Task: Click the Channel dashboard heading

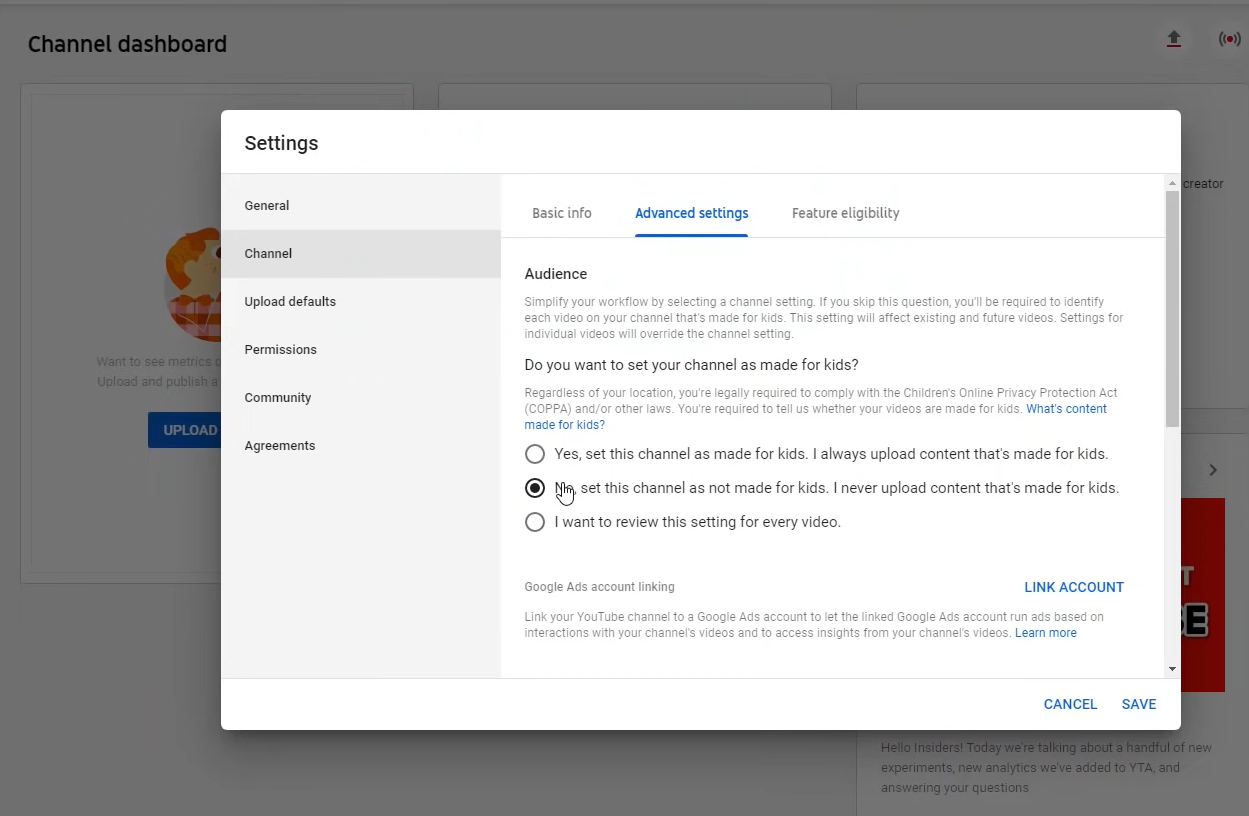Action: tap(127, 44)
